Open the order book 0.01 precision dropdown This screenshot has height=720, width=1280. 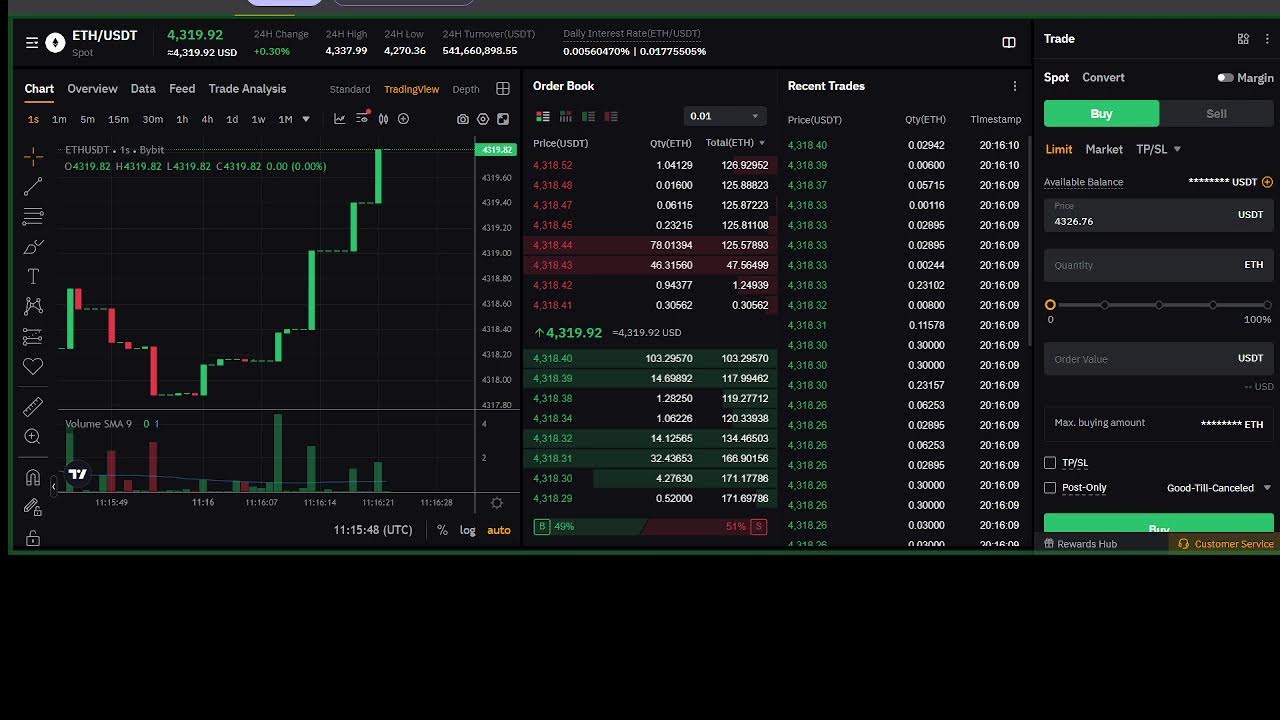[x=724, y=116]
